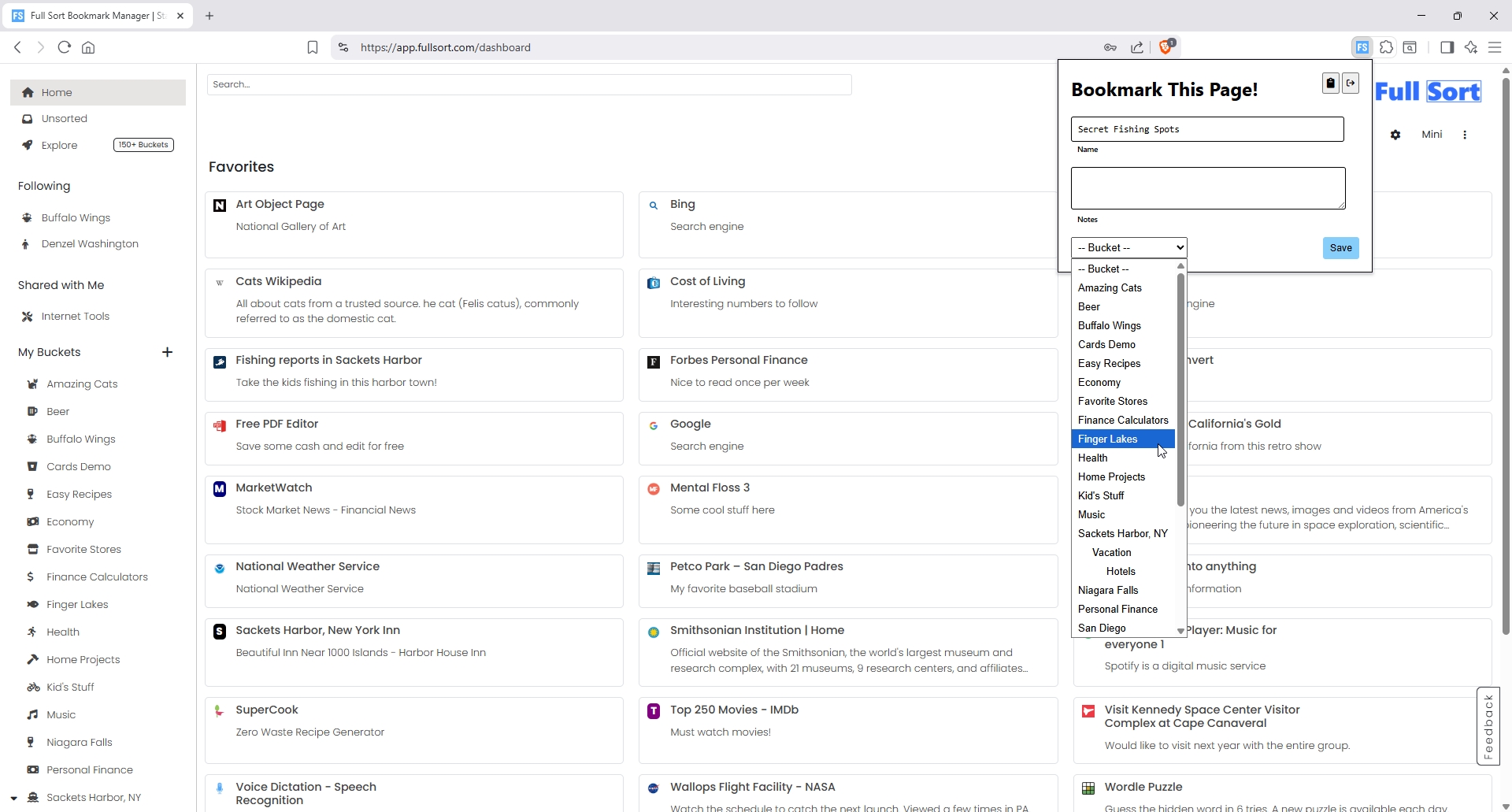The image size is (1512, 812).
Task: Select Finger Lakes from bucket list
Action: (x=1123, y=439)
